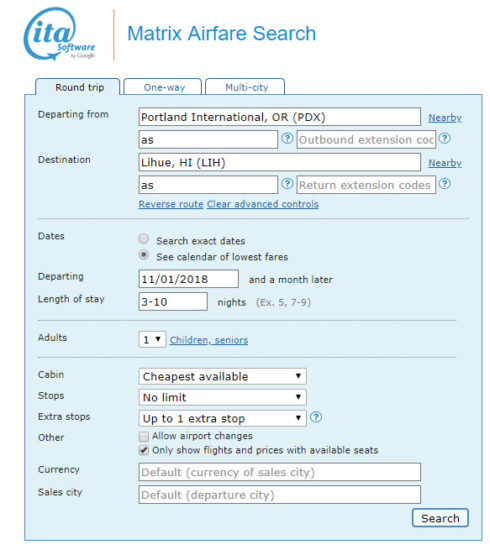Screen dimensions: 490x550
Task: Open help for destination routing codes field
Action: pyautogui.click(x=287, y=184)
